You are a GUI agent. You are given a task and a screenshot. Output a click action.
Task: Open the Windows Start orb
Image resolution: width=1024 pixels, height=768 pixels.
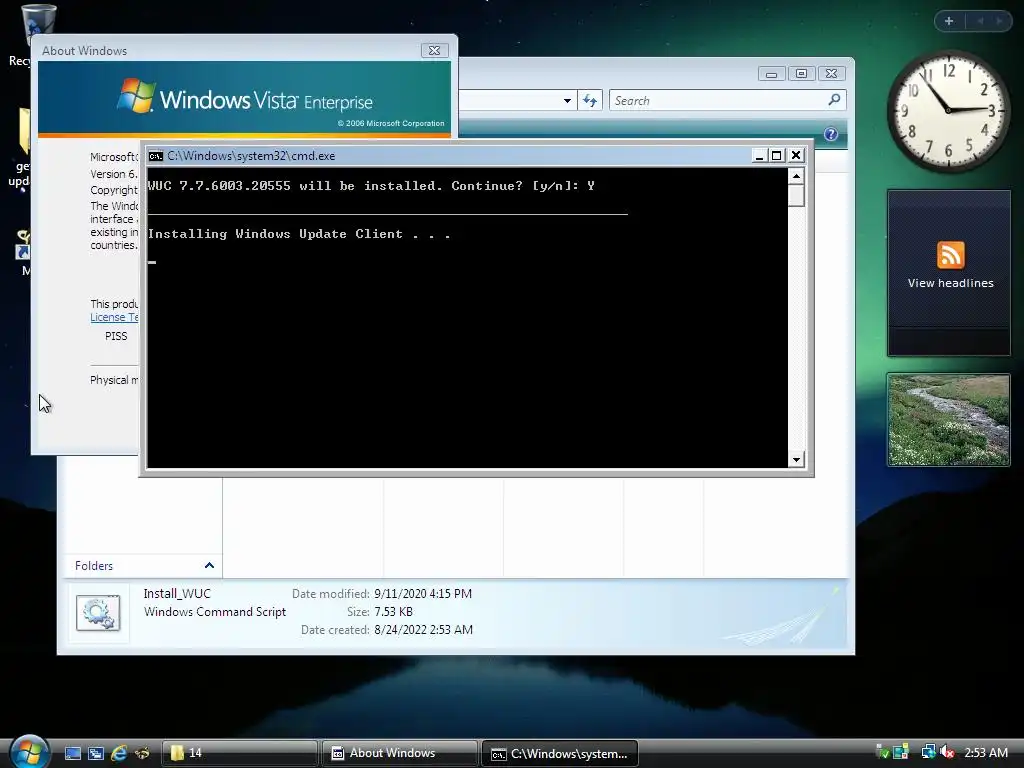29,751
